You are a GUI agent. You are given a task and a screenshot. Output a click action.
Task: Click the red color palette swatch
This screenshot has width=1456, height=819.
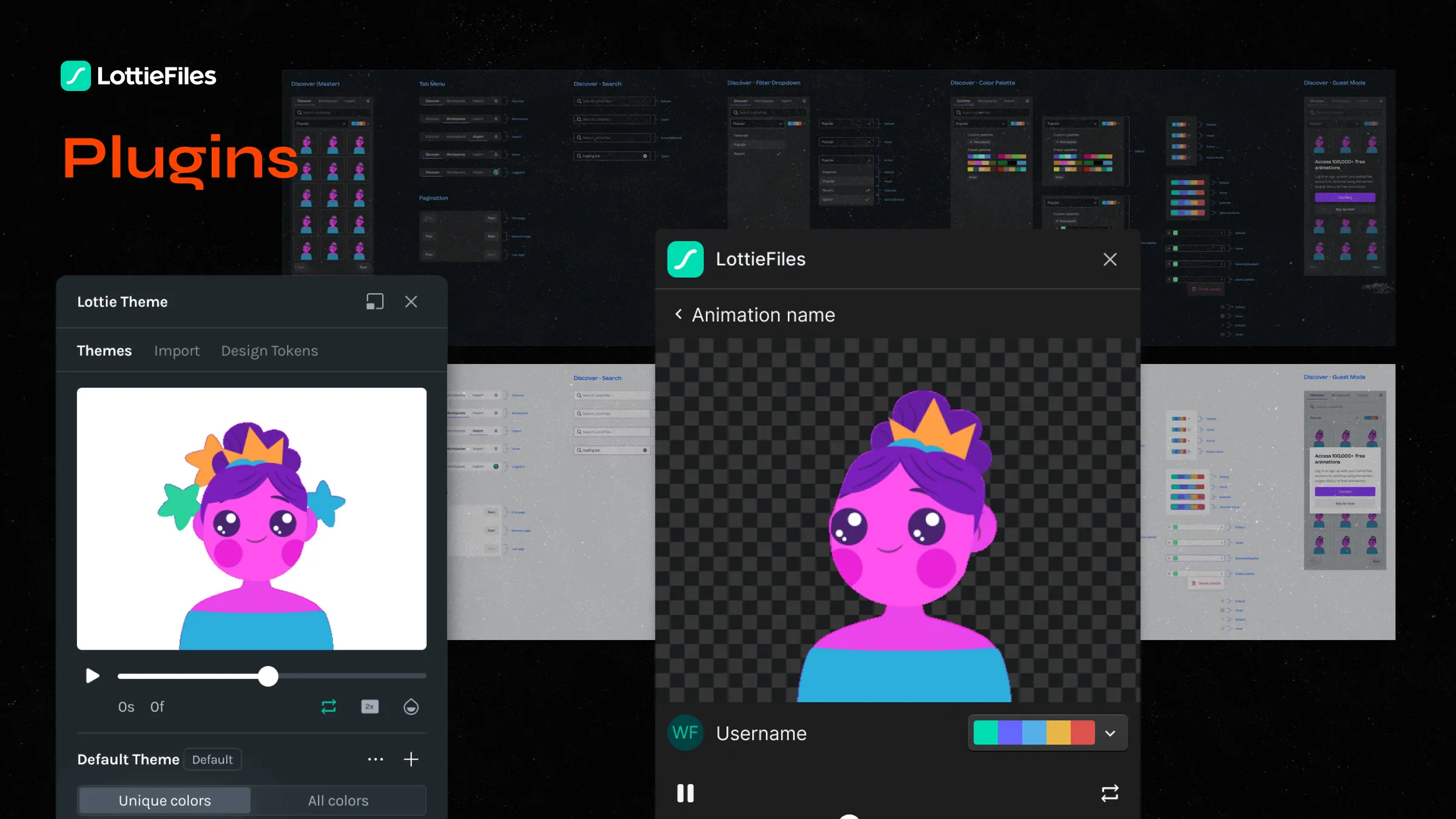coord(1083,733)
